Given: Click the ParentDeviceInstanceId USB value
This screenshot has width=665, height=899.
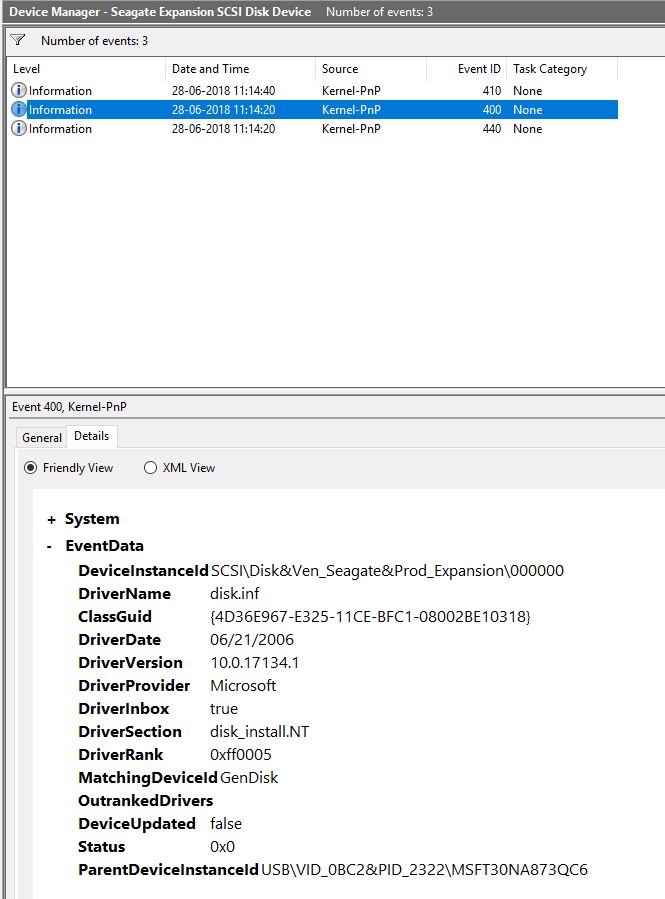Looking at the screenshot, I should 425,870.
